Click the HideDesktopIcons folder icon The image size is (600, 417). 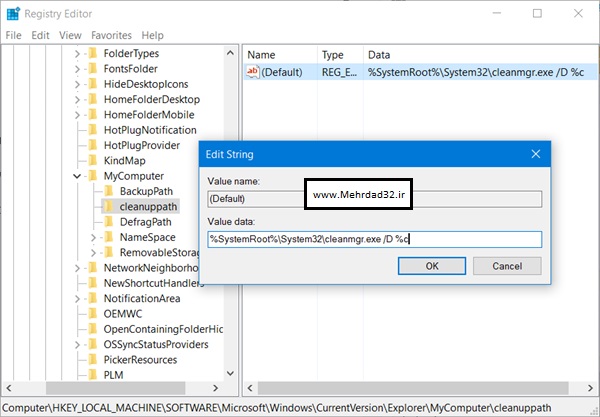click(93, 84)
